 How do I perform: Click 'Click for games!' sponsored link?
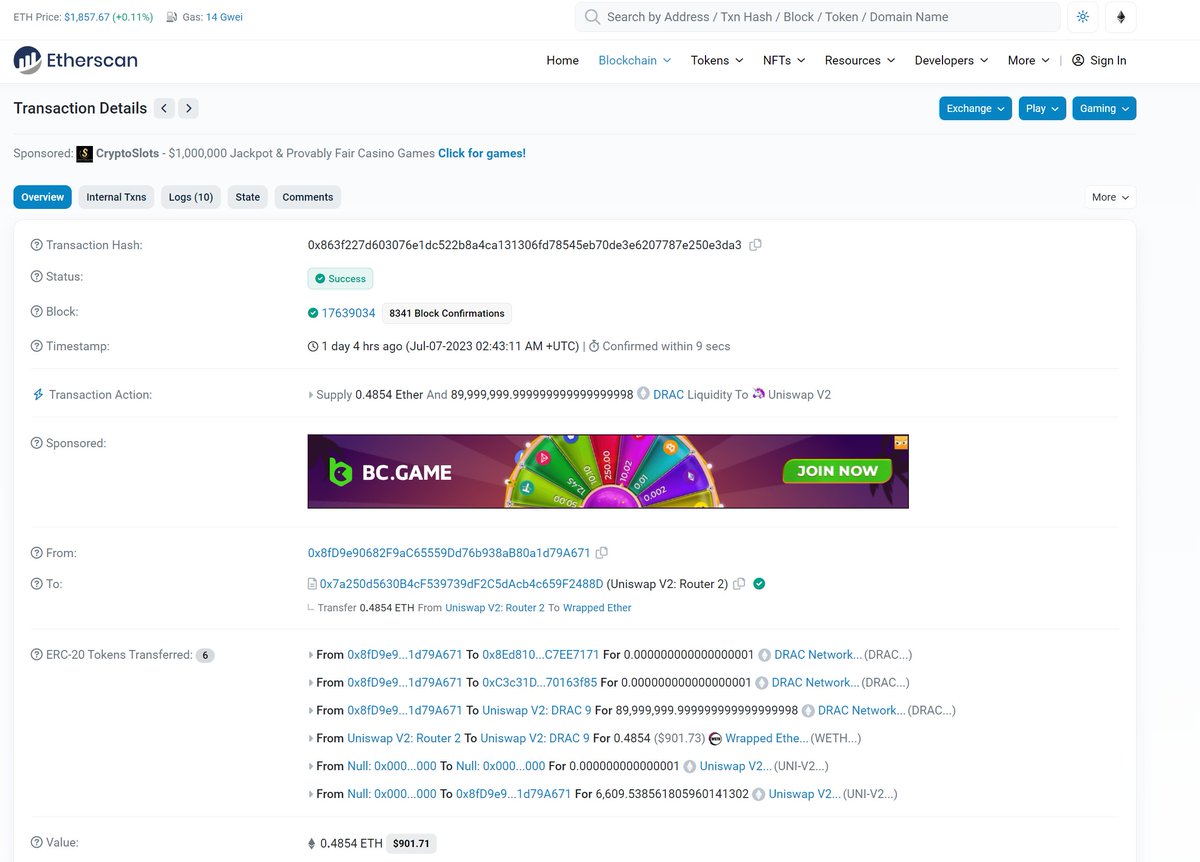pos(482,153)
